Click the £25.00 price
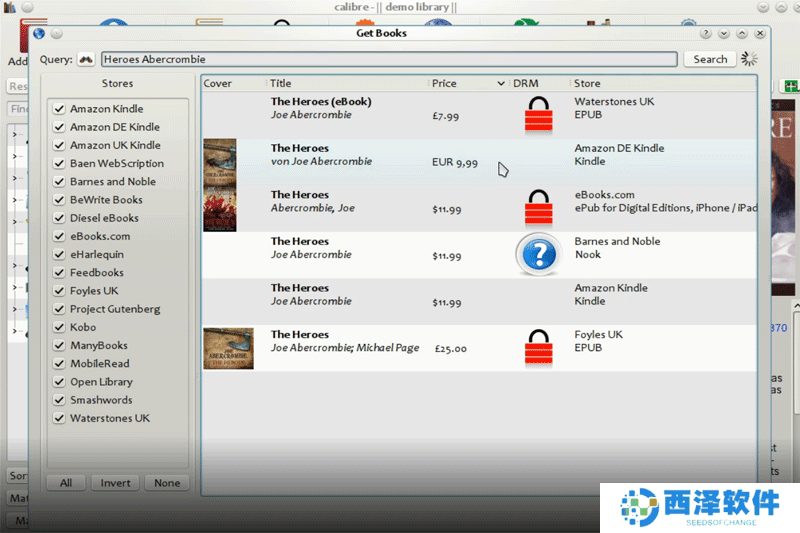The image size is (800, 533). click(x=451, y=349)
